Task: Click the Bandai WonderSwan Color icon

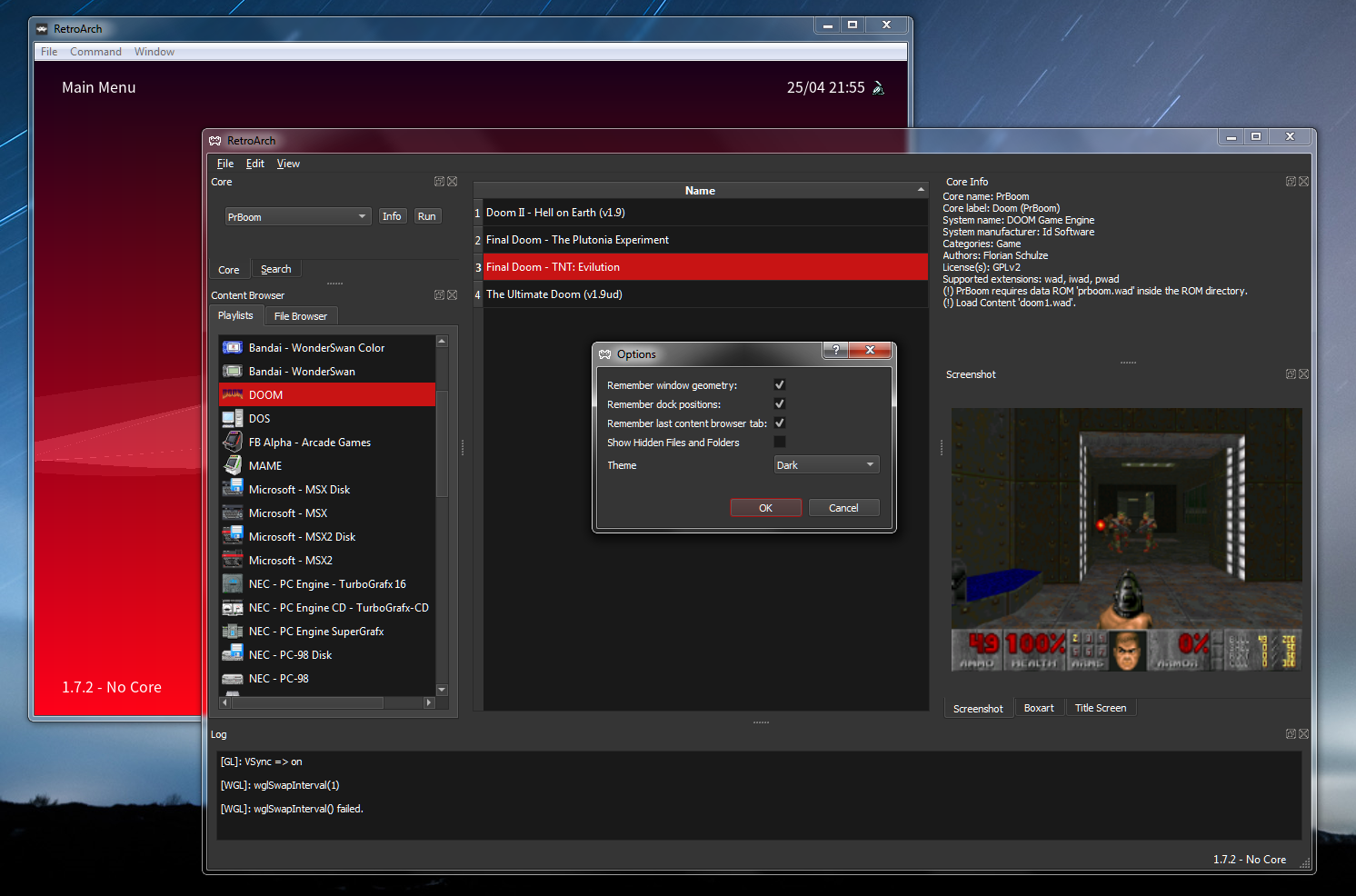Action: pyautogui.click(x=233, y=348)
